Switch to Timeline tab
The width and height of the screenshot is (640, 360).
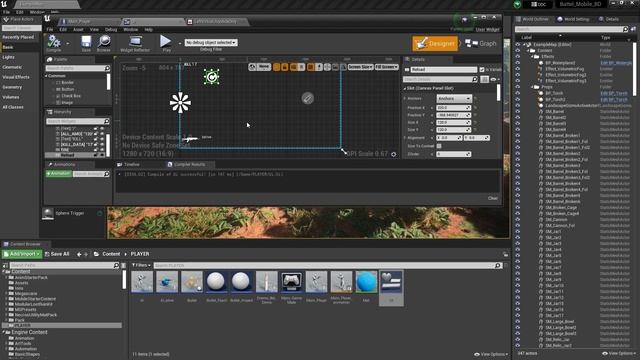(x=129, y=164)
